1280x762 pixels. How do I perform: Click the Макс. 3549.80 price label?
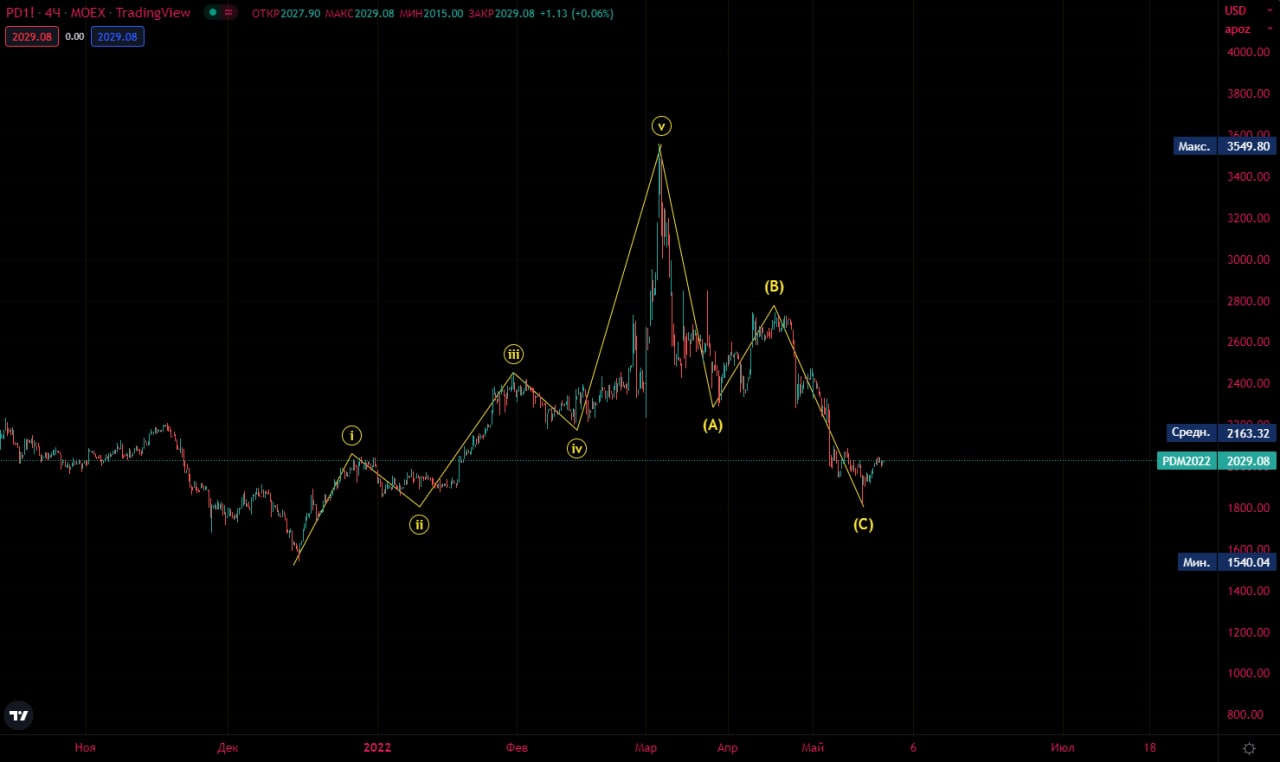[x=1224, y=146]
